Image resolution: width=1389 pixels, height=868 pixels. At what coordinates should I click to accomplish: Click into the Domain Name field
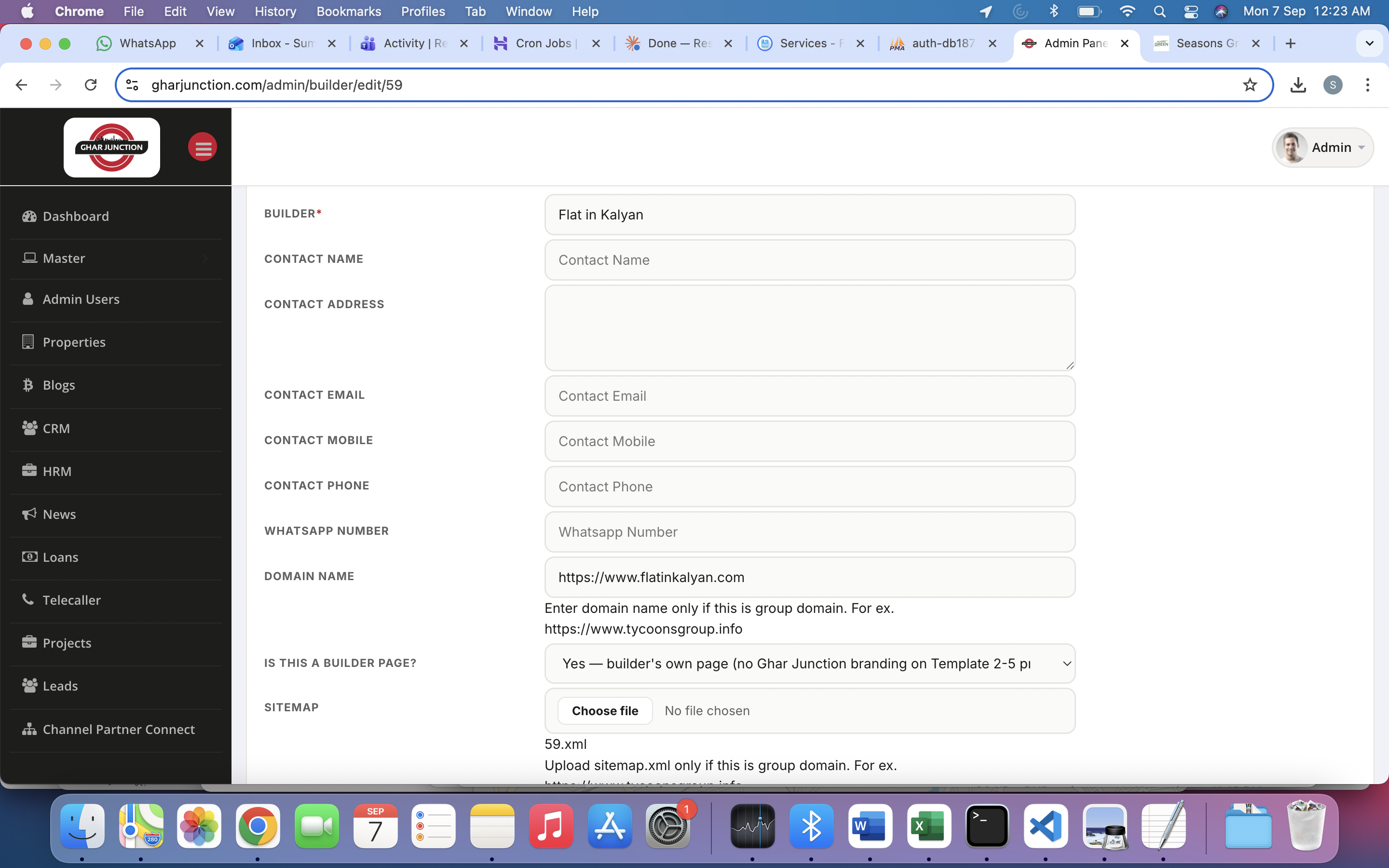[810, 578]
